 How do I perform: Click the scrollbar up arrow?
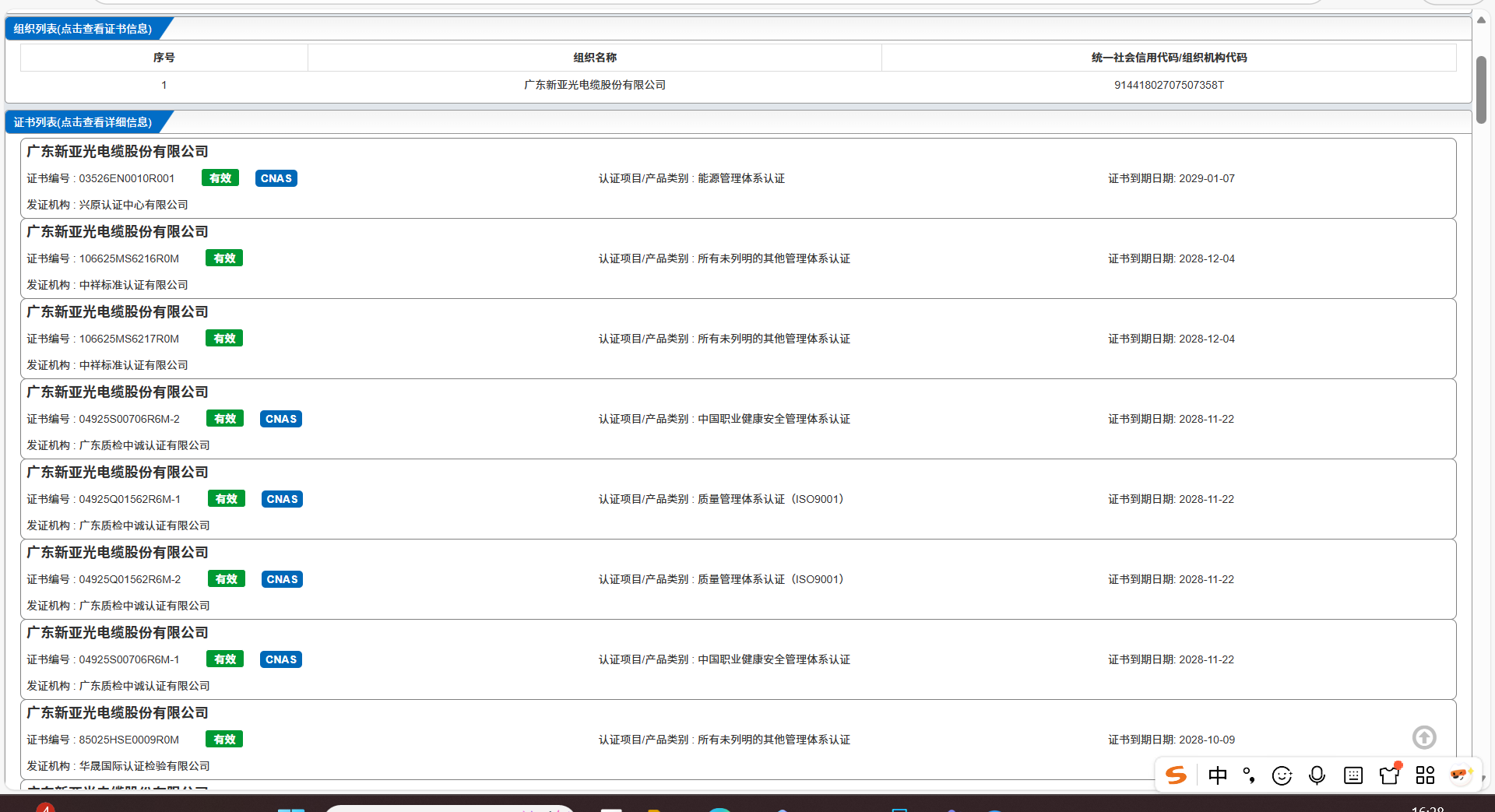[1481, 21]
